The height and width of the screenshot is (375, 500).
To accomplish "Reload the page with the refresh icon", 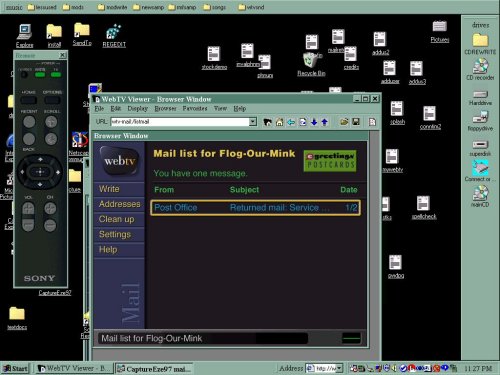I will click(303, 122).
